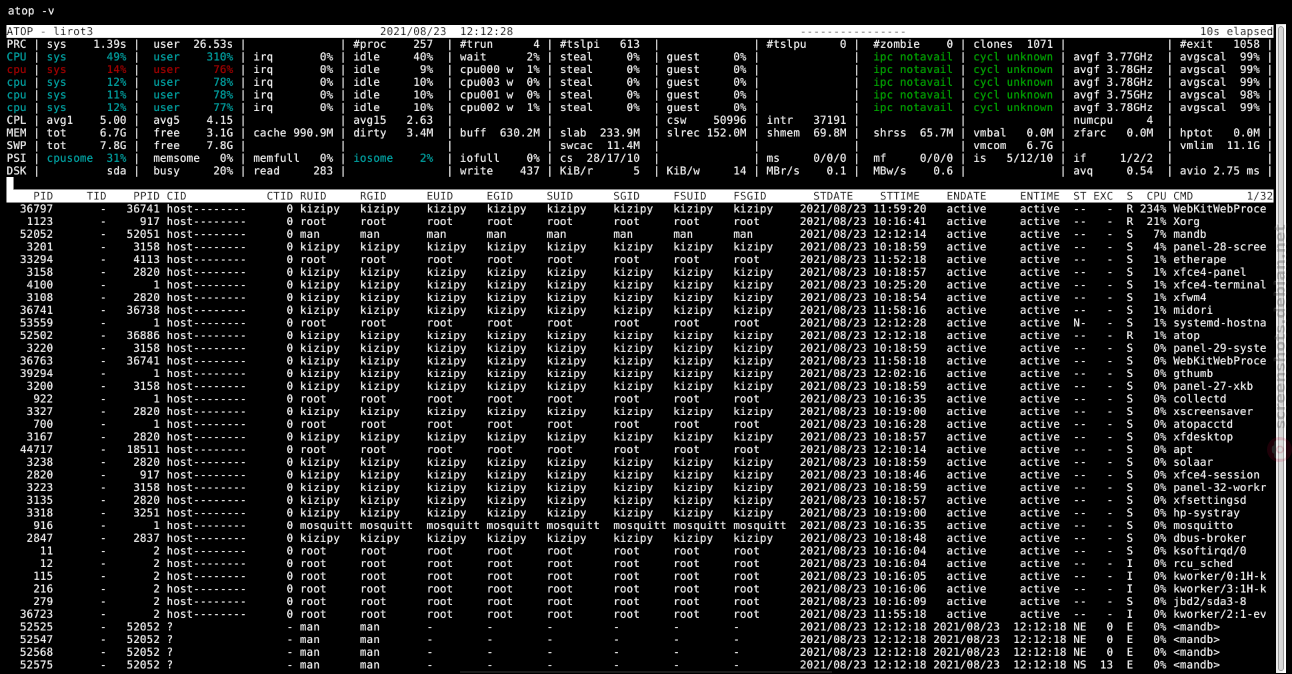Select PID 52575 in the process list
1292x674 pixels.
36,665
